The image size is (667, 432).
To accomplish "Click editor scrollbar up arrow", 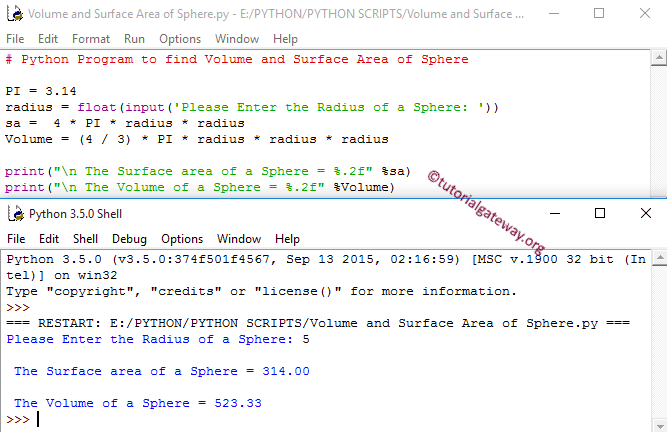I will pos(659,57).
